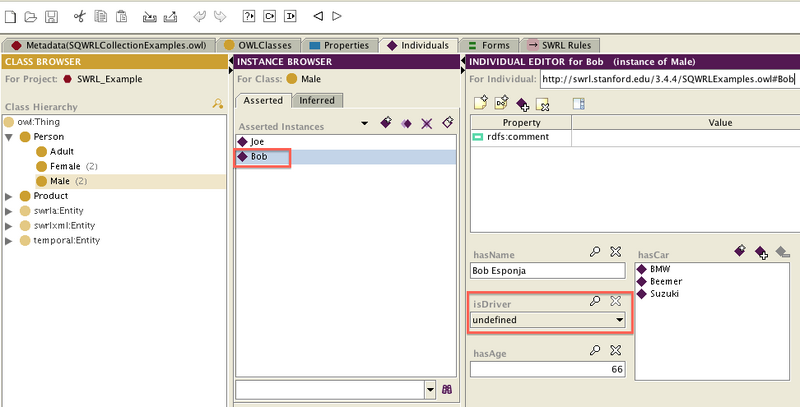Screen dimensions: 800x407
Task: Click outlined diamond icon after delete instance
Action: (x=447, y=122)
